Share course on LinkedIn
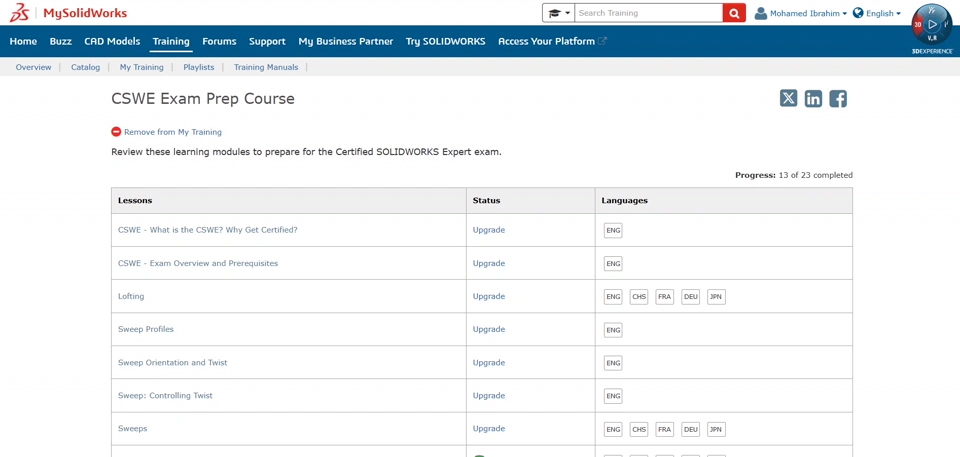 (x=813, y=98)
